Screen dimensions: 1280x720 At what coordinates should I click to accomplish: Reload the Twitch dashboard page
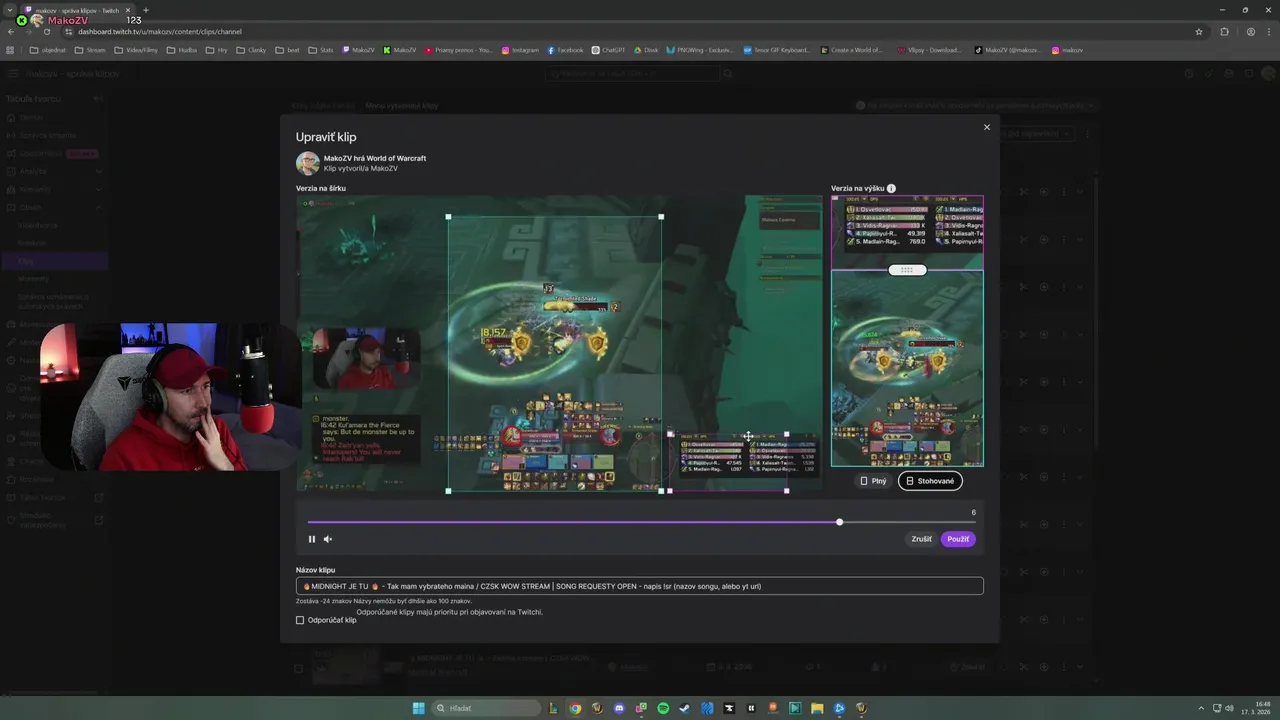click(x=47, y=31)
